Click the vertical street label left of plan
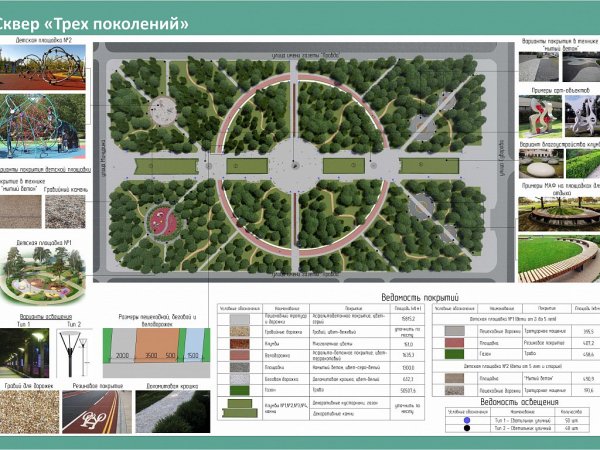 [103, 158]
